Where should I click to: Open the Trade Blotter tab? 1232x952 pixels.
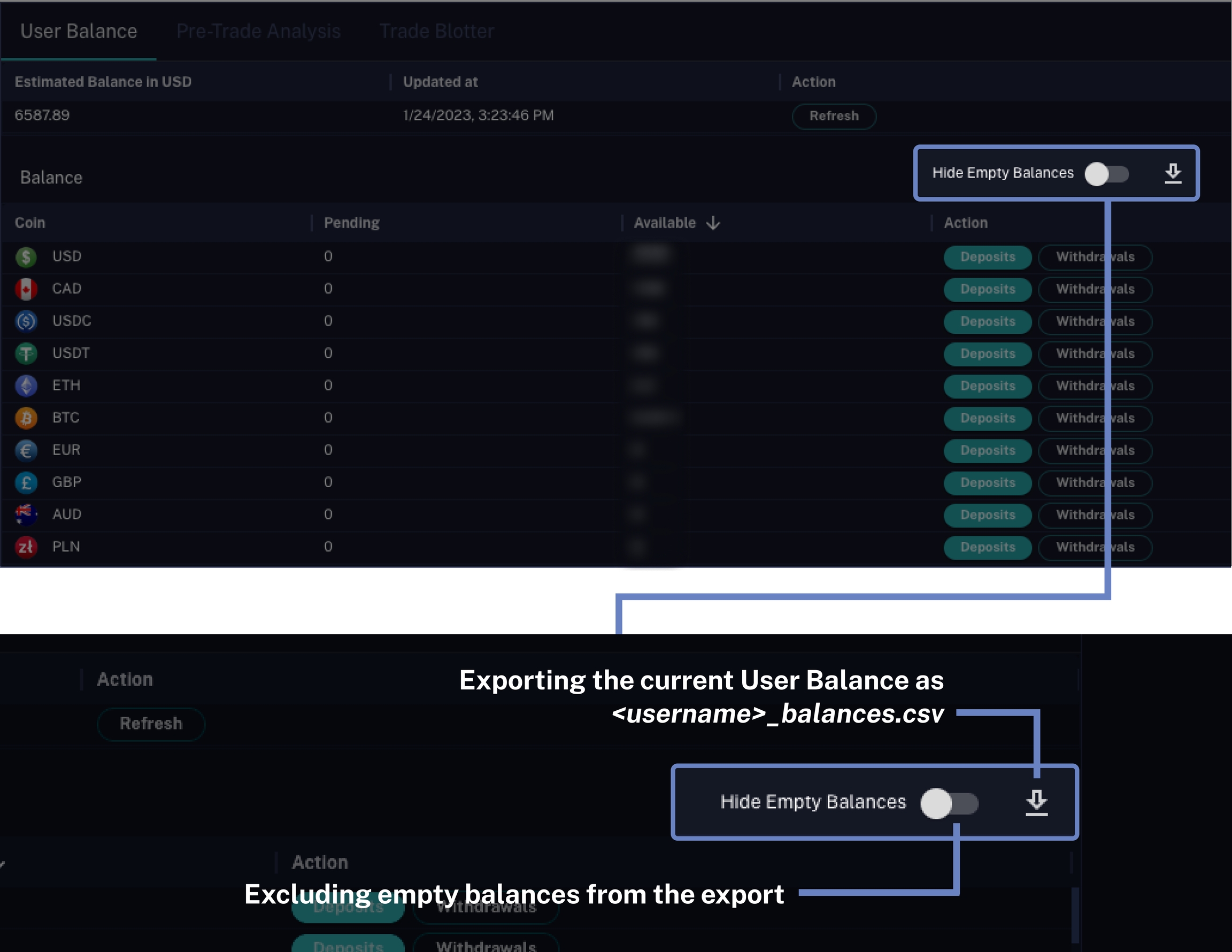coord(437,31)
